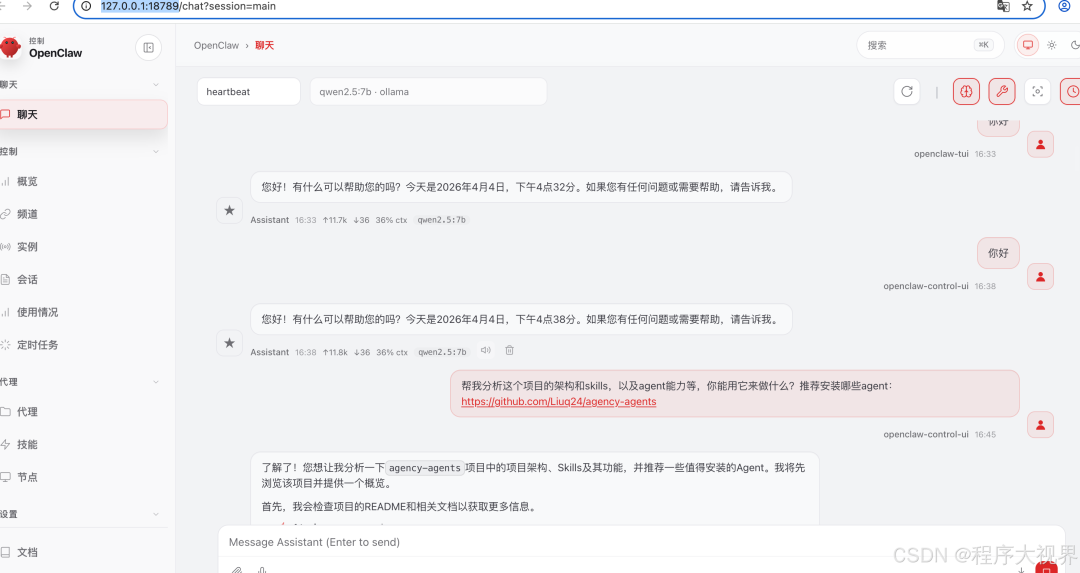The image size is (1080, 573).
Task: Collapse the 设置 sidebar section chevron
Action: tap(156, 514)
